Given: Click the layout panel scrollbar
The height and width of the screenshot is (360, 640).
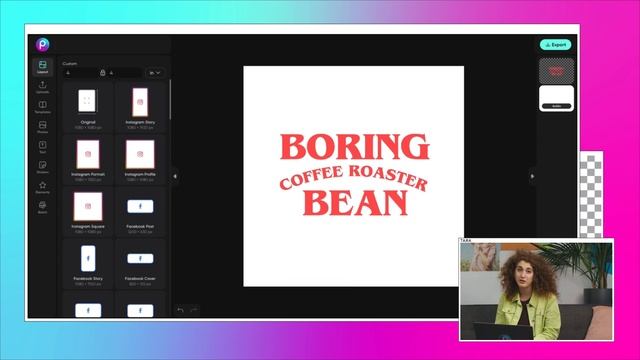Looking at the screenshot, I should tap(170, 100).
